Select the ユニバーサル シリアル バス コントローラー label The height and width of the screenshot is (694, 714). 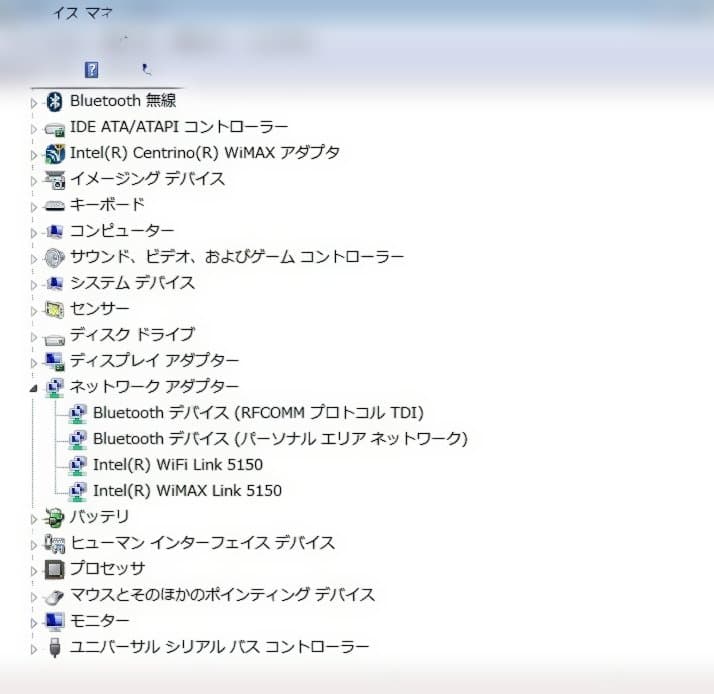[x=219, y=647]
